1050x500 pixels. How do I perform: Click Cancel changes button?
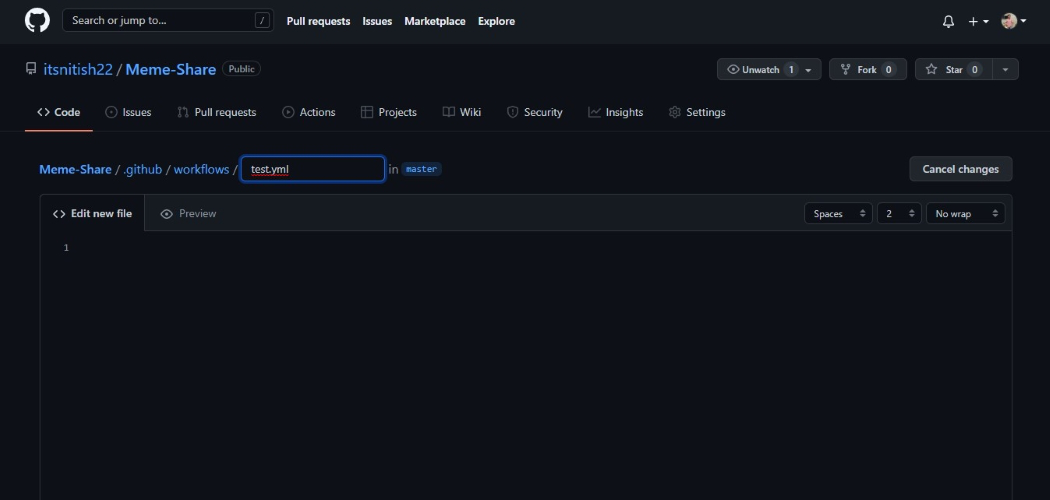[x=960, y=169]
